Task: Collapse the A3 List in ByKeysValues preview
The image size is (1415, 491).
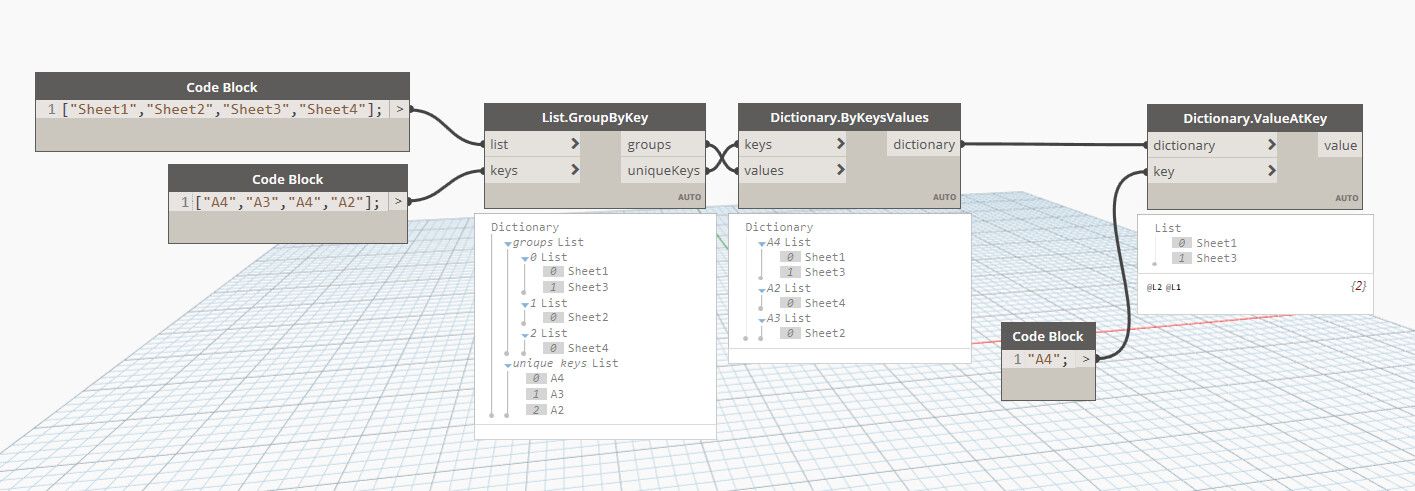Action: click(x=762, y=318)
